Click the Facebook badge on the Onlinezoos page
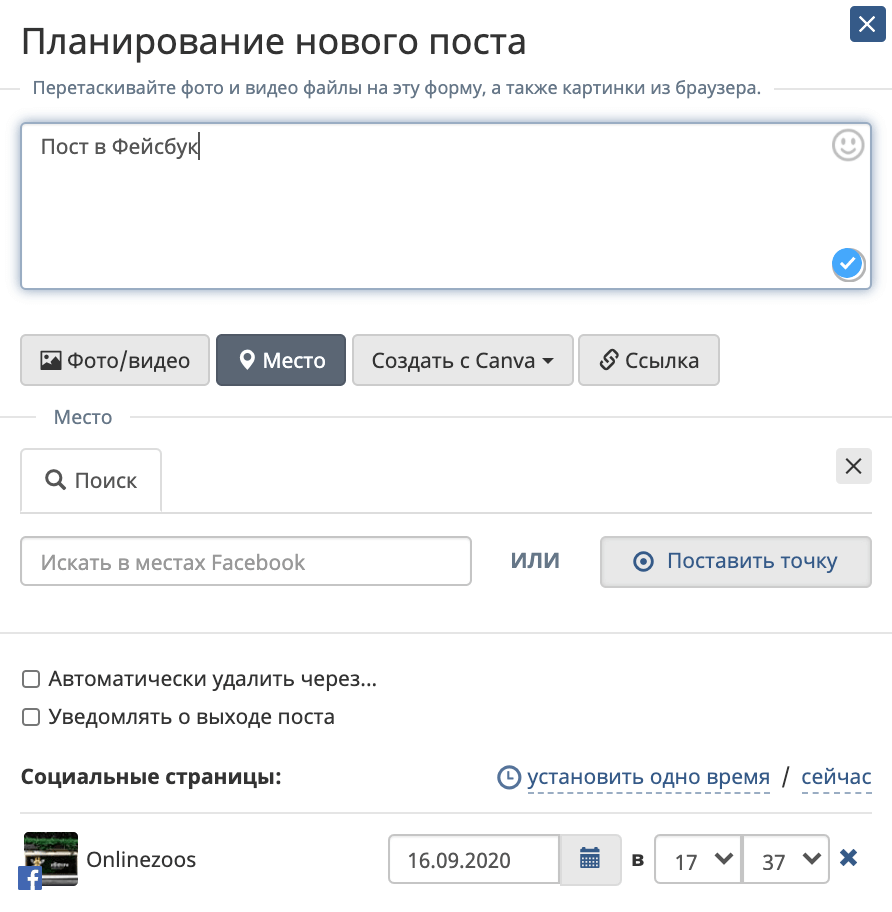 [x=31, y=880]
